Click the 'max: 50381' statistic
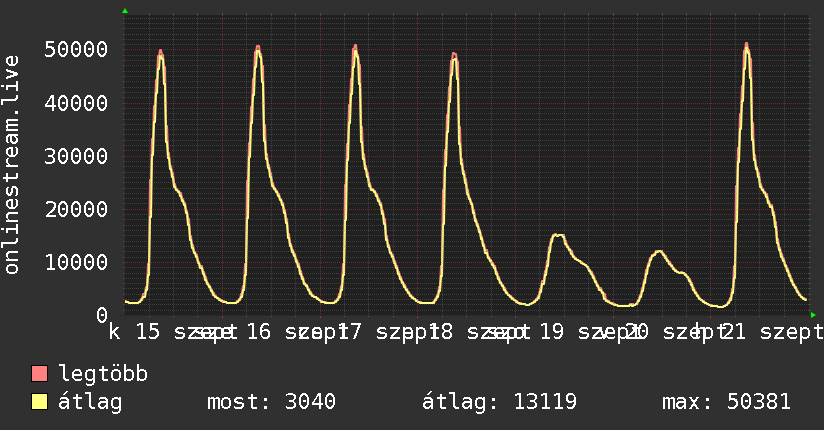 point(726,402)
